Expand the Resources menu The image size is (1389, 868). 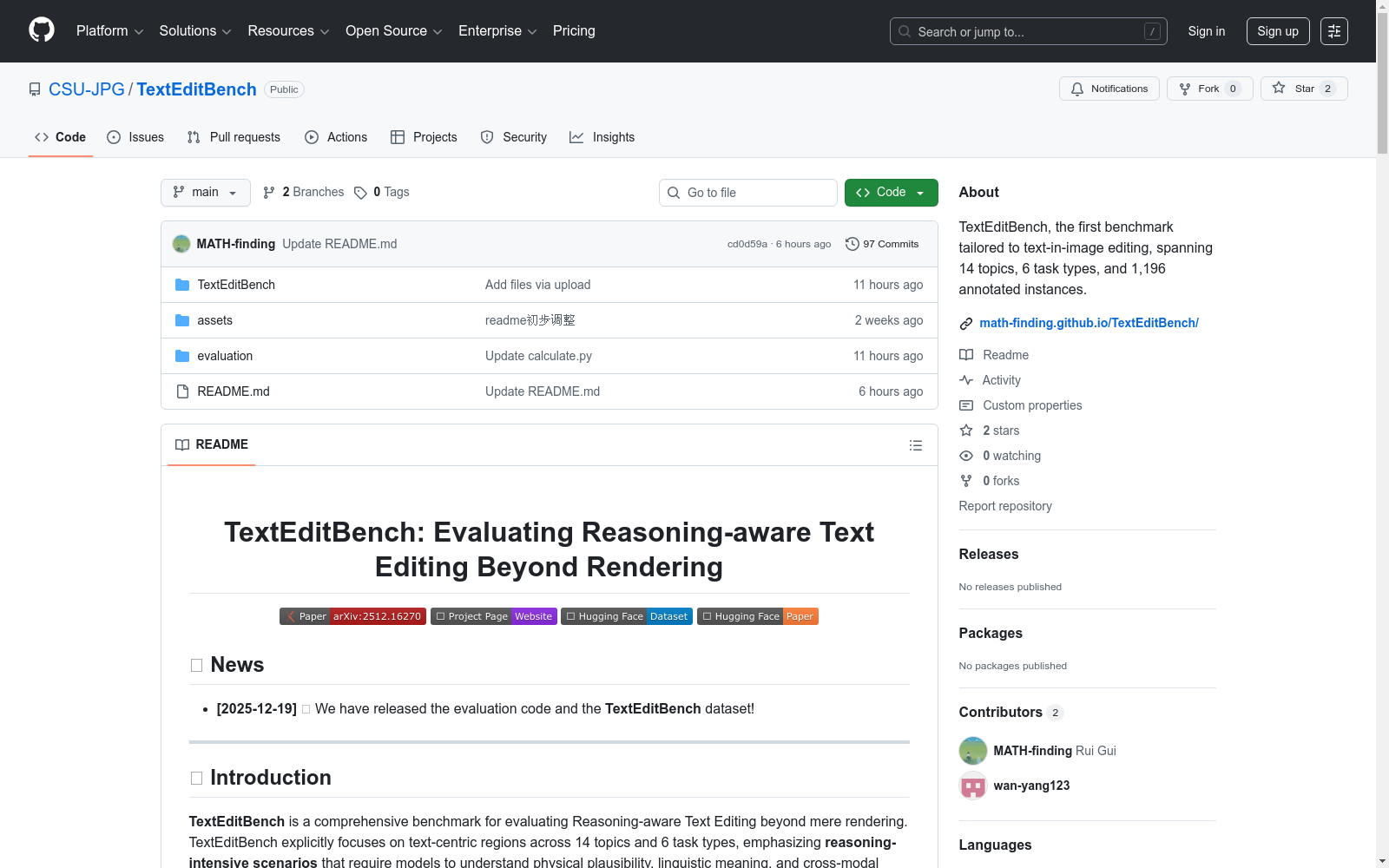(288, 31)
